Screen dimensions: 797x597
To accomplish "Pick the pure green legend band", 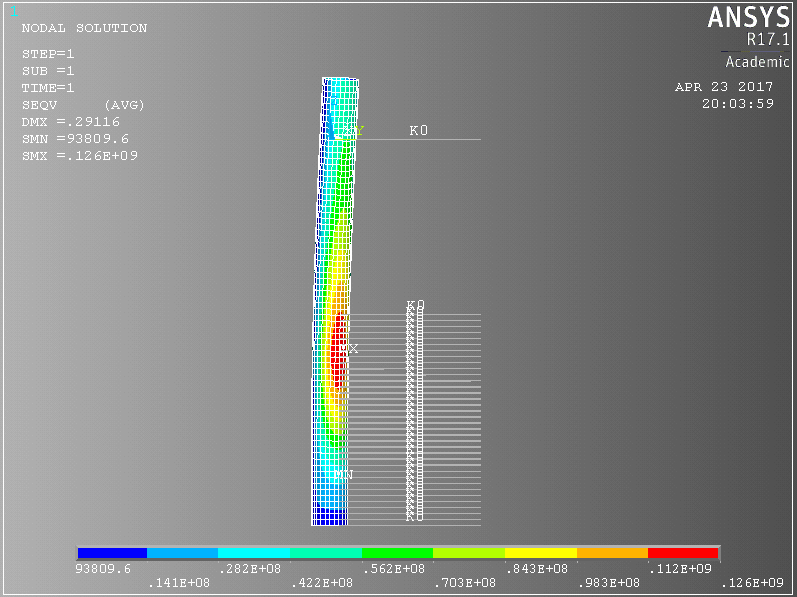I will [398, 553].
